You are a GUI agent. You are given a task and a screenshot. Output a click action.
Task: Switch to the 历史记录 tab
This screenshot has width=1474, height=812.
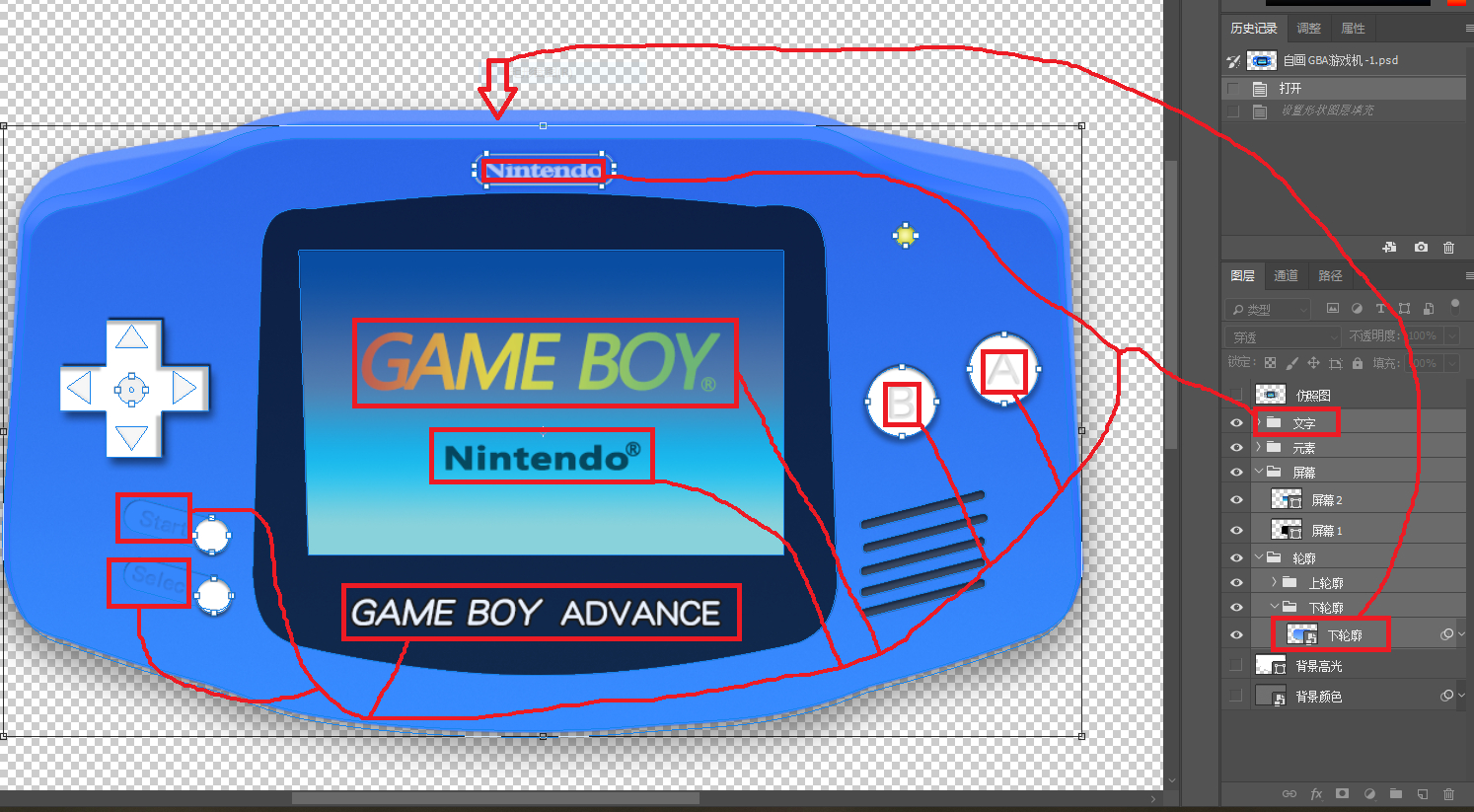click(x=1253, y=29)
